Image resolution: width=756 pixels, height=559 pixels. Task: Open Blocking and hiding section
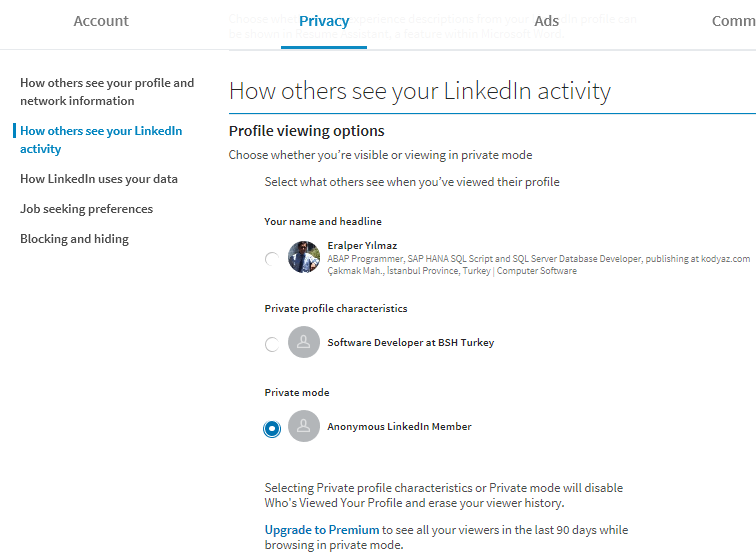pyautogui.click(x=74, y=239)
